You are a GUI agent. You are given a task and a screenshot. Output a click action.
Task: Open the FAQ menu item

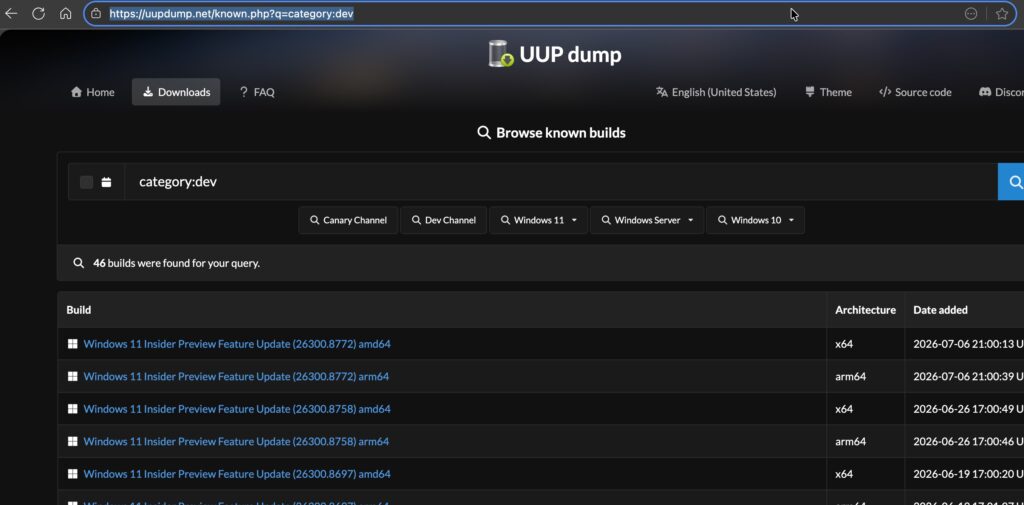[257, 92]
